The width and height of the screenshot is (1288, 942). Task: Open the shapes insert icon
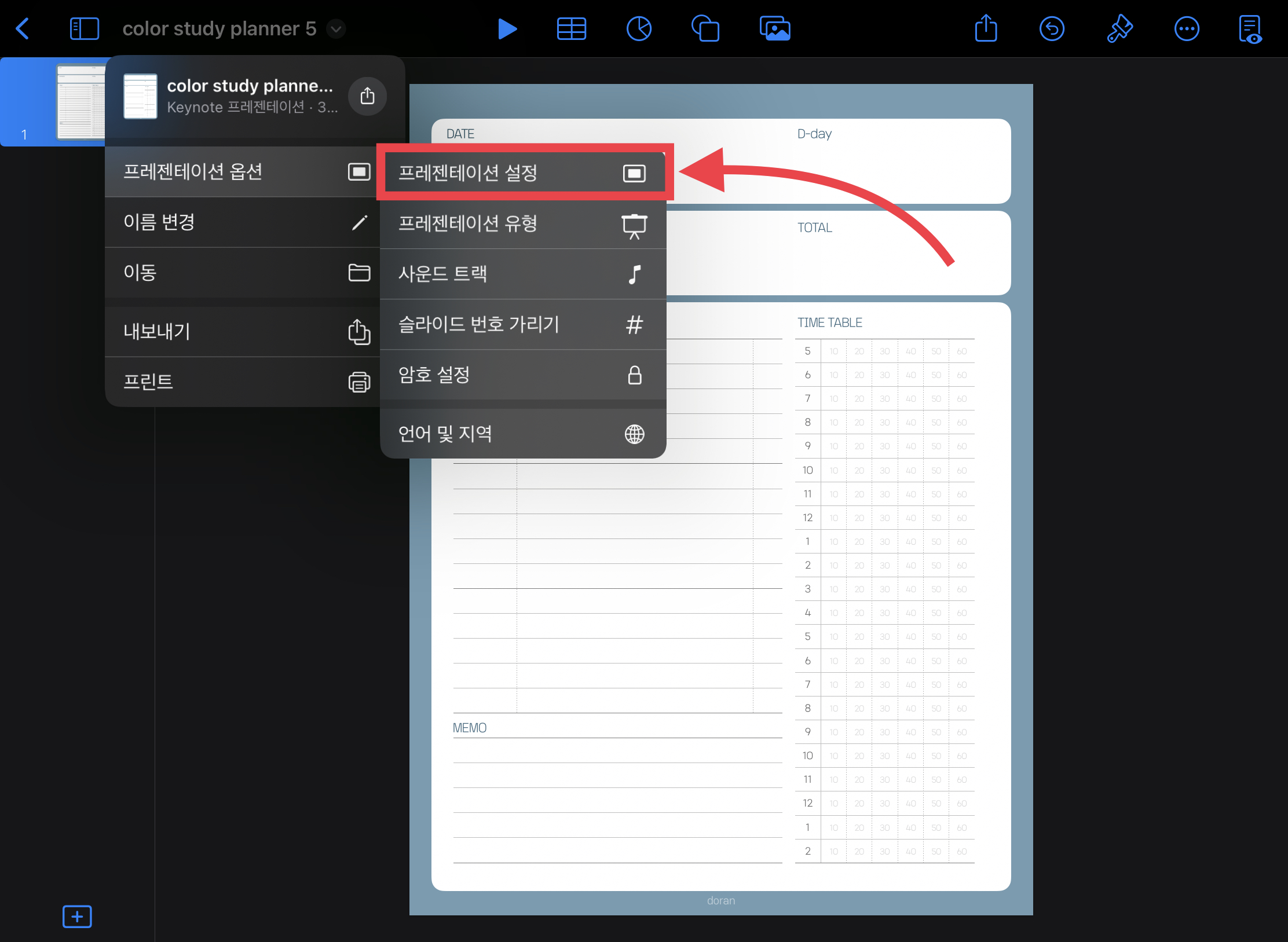[x=705, y=29]
